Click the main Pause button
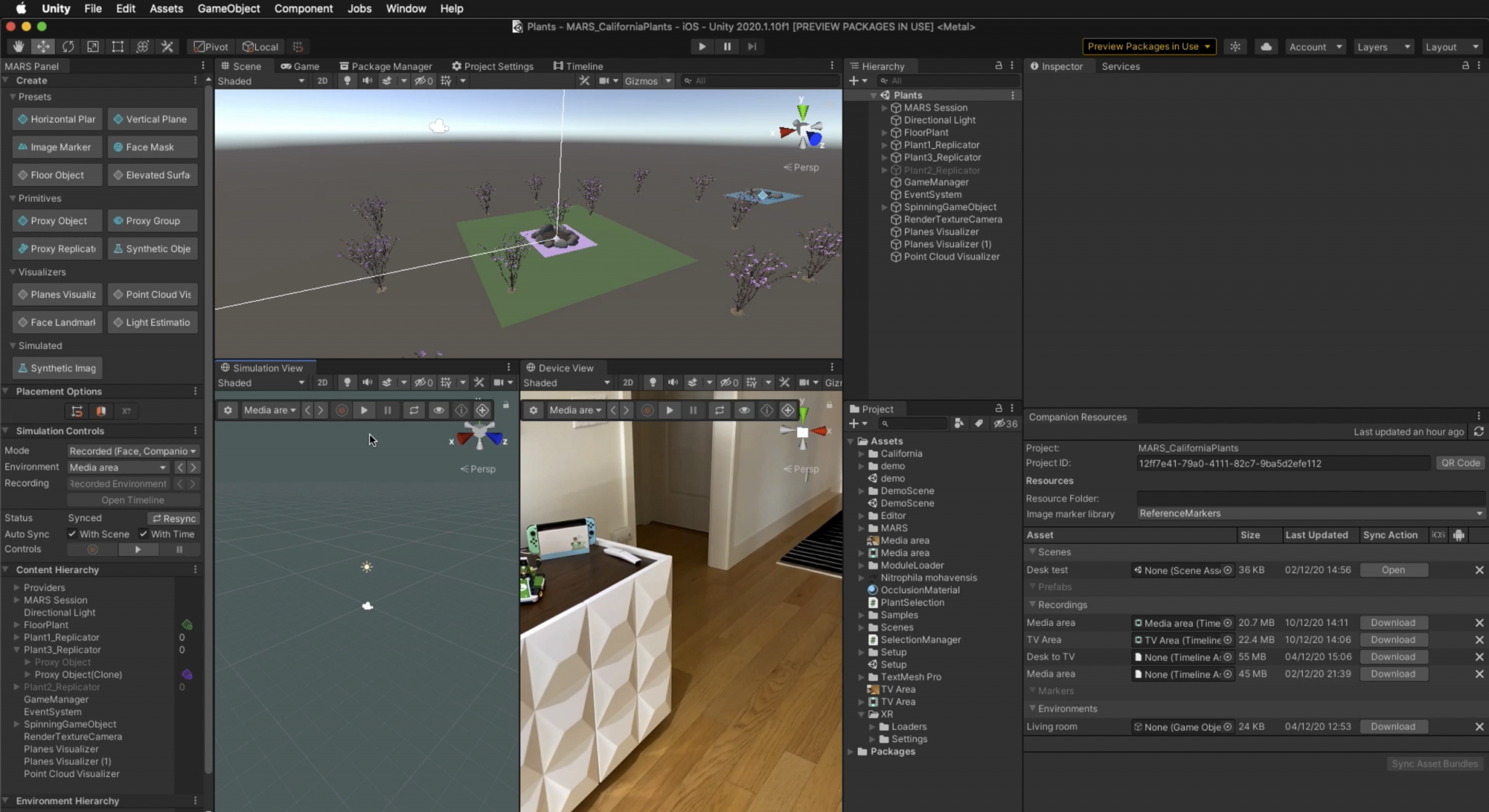 [727, 47]
